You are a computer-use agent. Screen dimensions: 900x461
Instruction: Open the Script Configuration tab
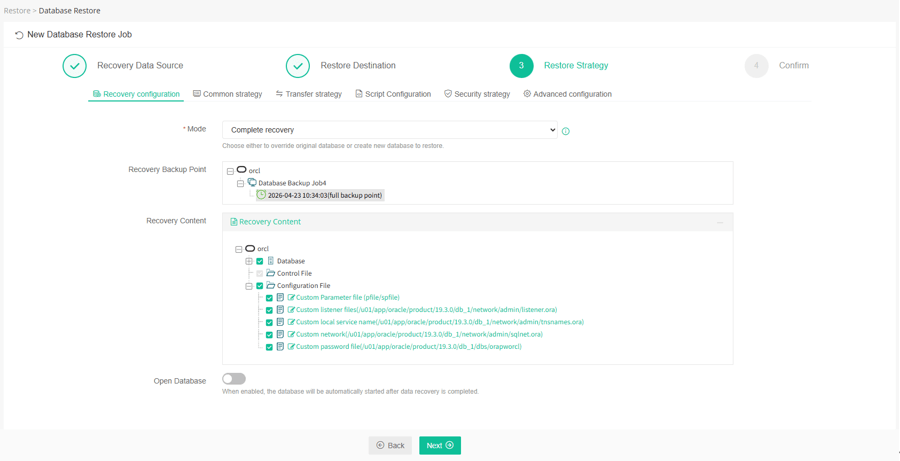(x=393, y=94)
